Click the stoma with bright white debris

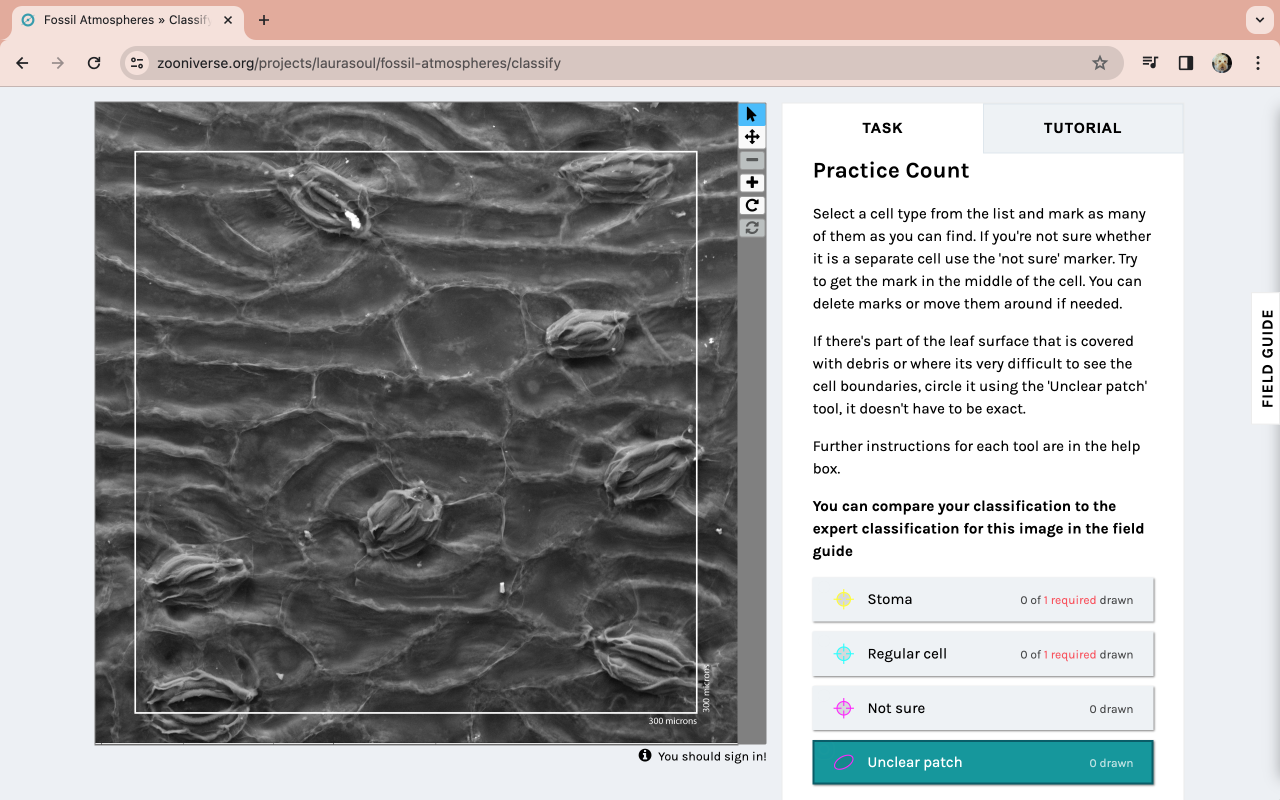click(324, 200)
